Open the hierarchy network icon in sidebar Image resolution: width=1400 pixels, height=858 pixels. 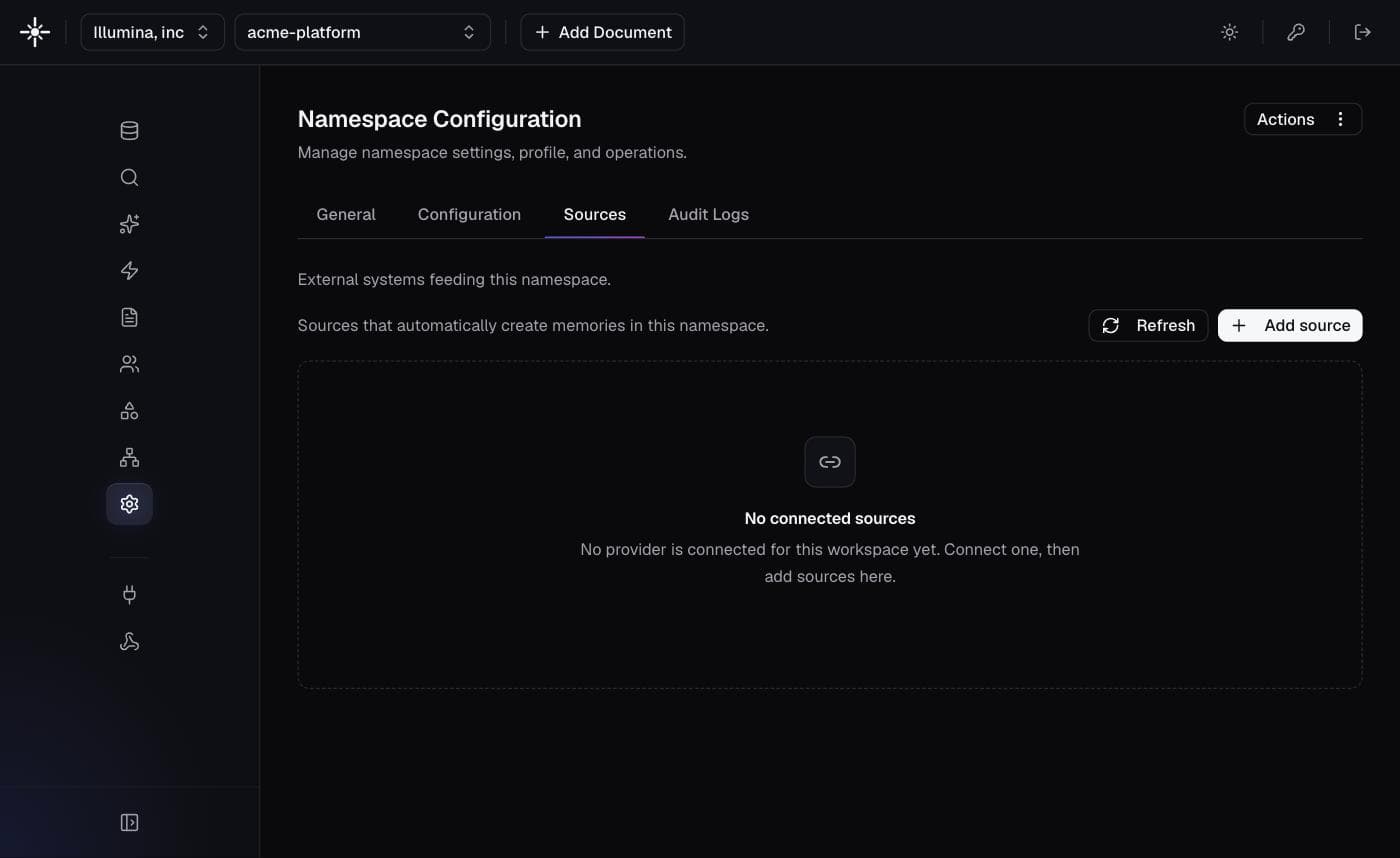pos(129,457)
